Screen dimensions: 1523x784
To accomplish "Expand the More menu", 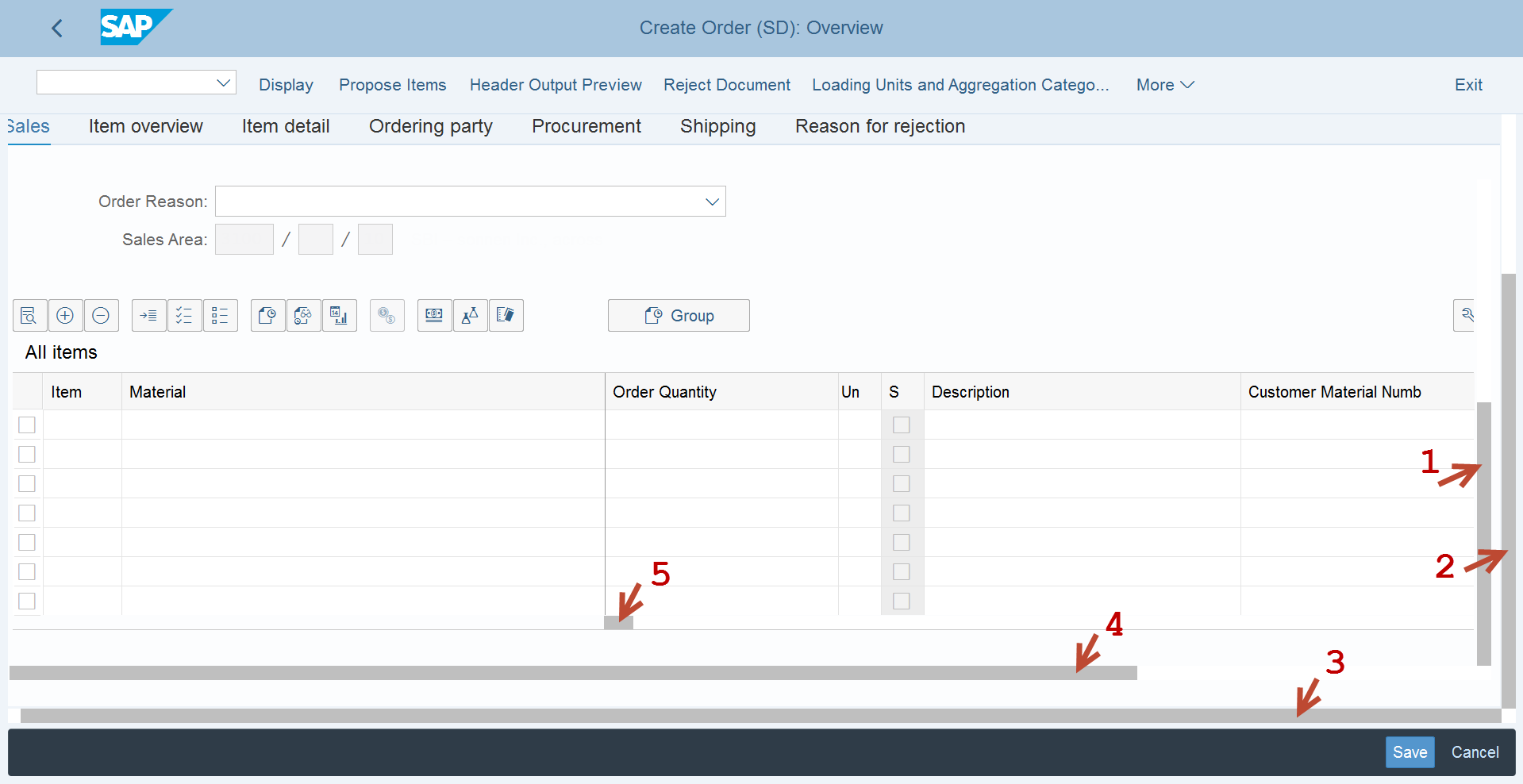I will coord(1164,85).
